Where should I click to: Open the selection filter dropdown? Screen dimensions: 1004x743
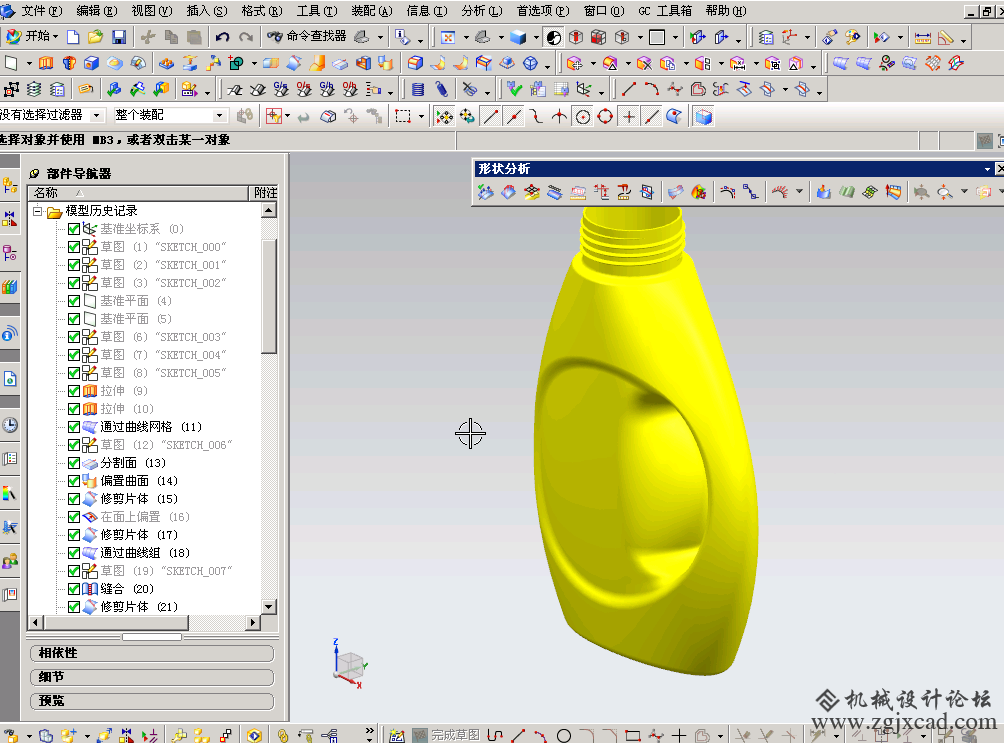click(x=97, y=115)
